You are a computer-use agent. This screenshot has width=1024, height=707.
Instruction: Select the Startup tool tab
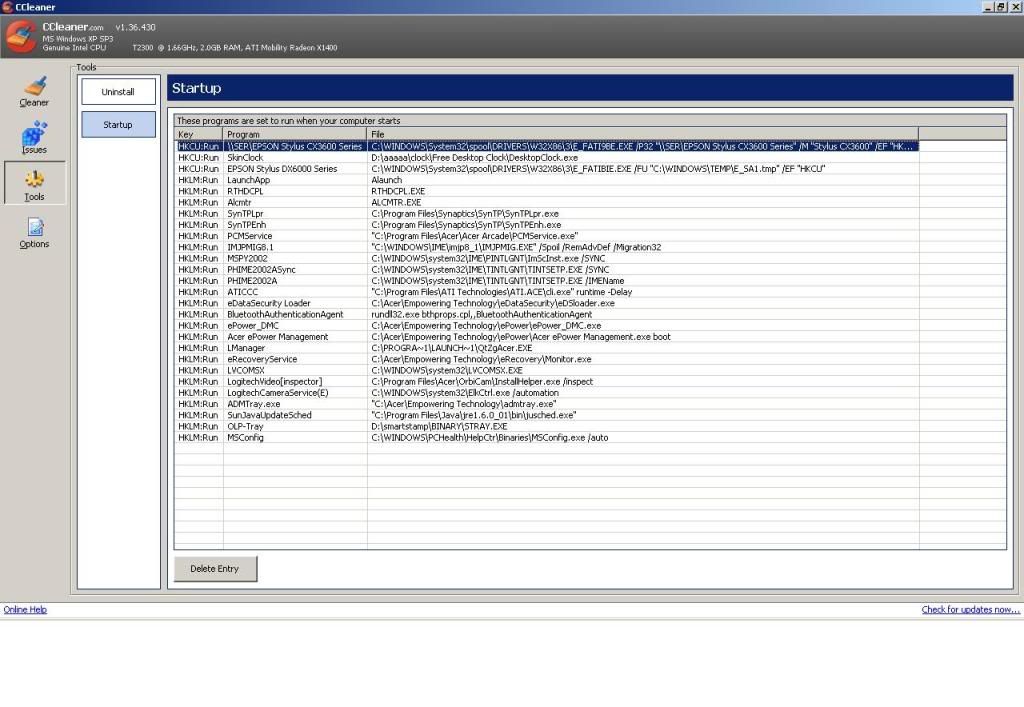point(118,125)
